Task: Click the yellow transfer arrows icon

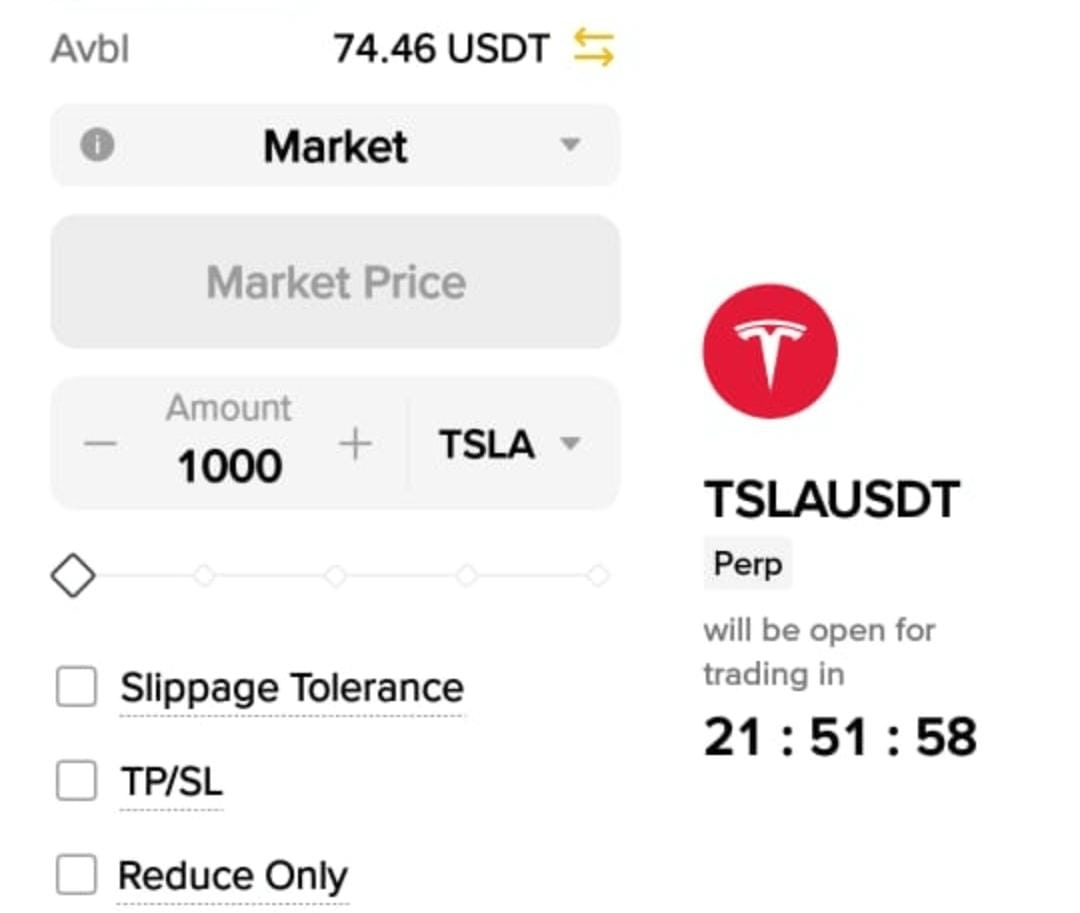Action: point(593,48)
